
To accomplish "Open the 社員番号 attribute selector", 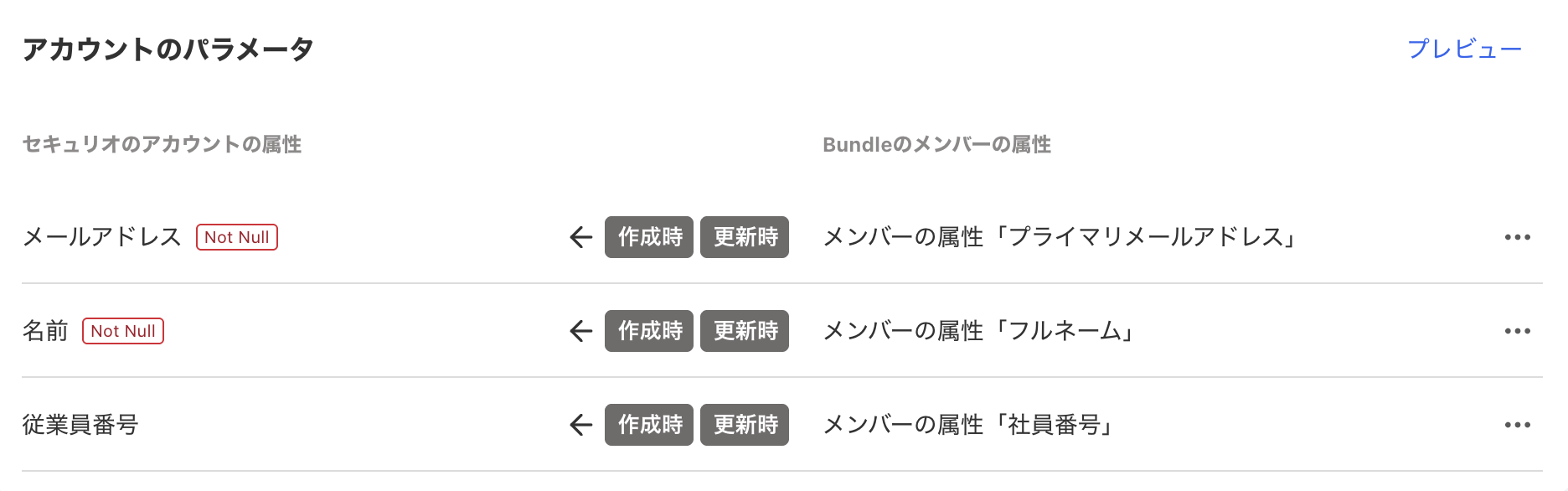I will click(x=967, y=425).
